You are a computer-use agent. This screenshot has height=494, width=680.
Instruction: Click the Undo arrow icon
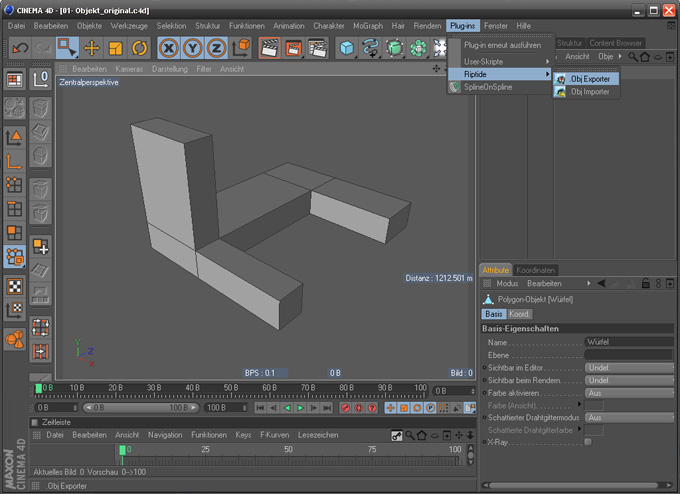point(19,47)
